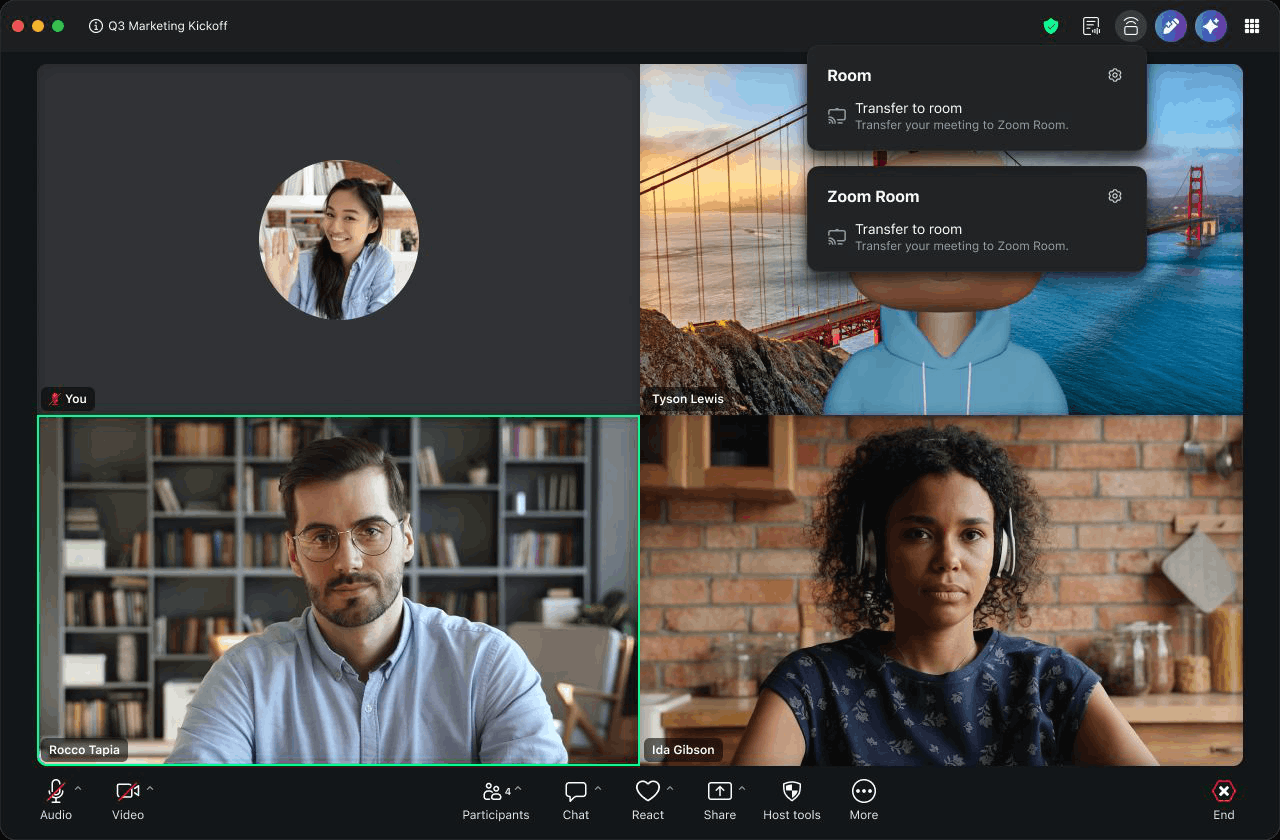The height and width of the screenshot is (840, 1280).
Task: Expand chat options caret
Action: click(598, 789)
